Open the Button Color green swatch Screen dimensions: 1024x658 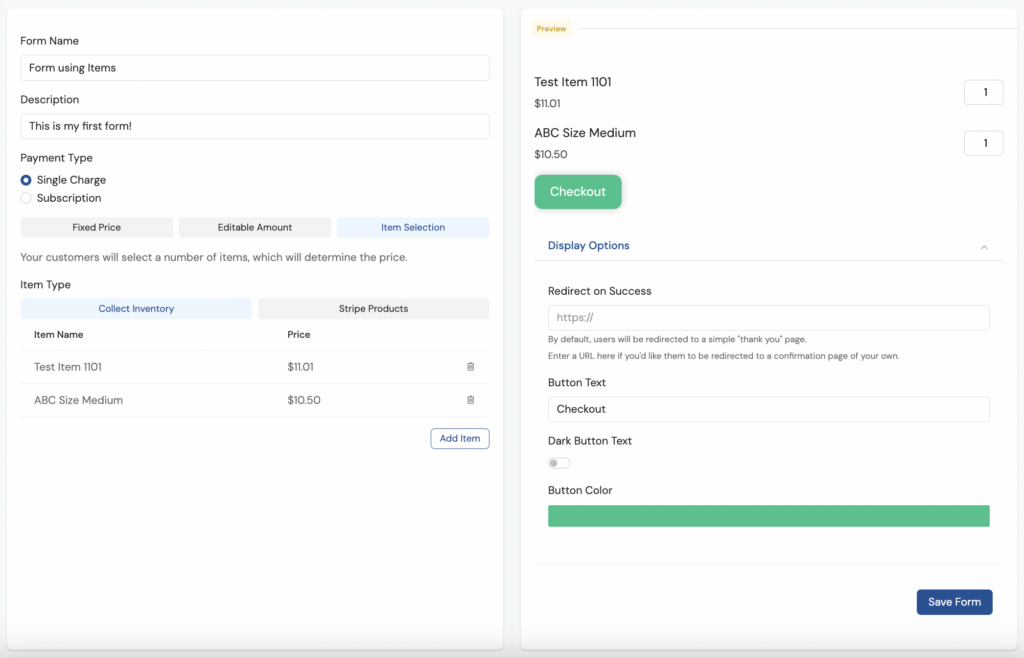768,516
